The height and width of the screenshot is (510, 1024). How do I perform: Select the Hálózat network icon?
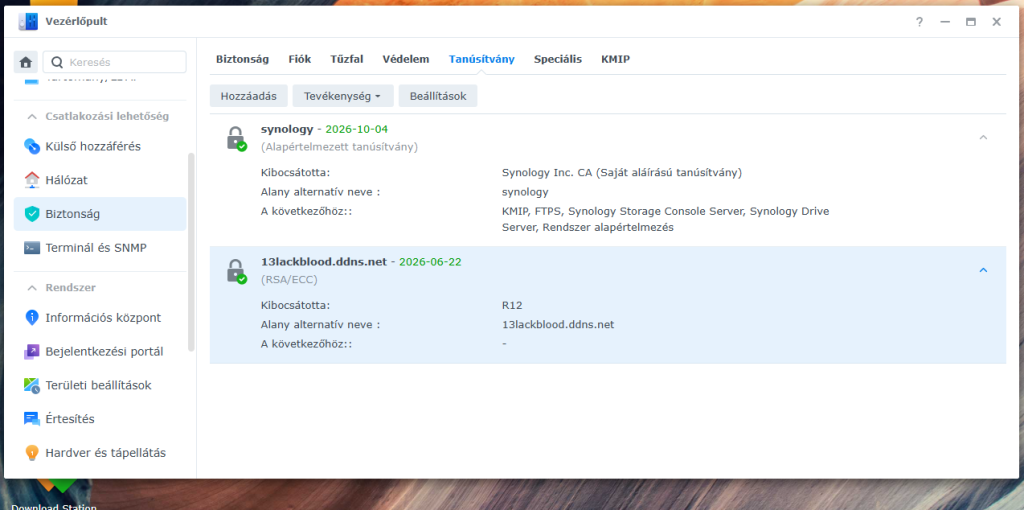point(31,180)
